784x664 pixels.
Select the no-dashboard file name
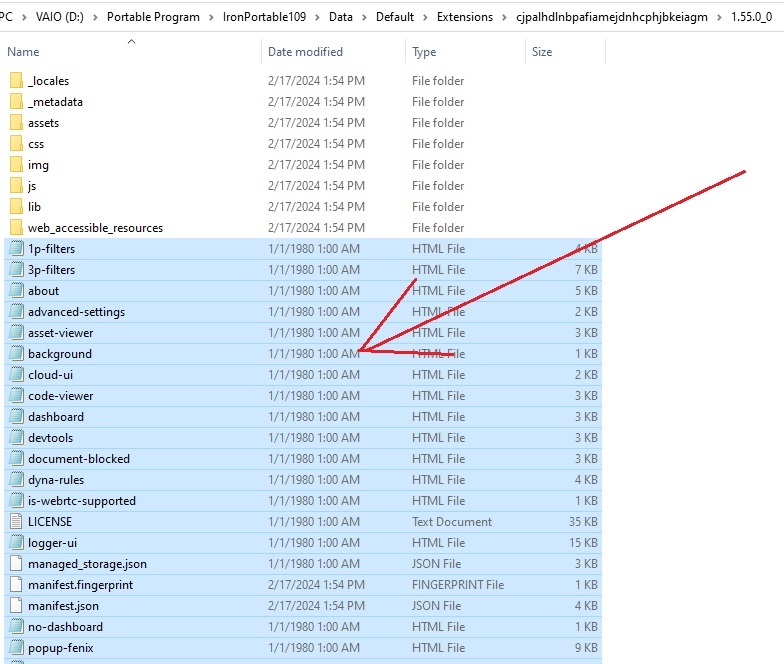point(66,626)
